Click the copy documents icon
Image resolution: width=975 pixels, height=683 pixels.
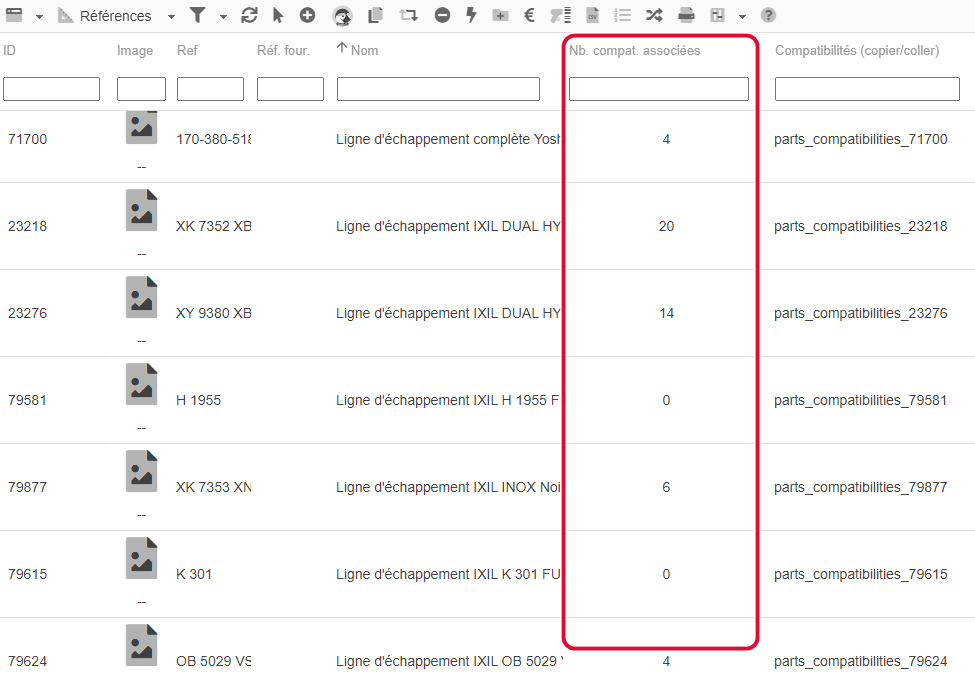[375, 16]
